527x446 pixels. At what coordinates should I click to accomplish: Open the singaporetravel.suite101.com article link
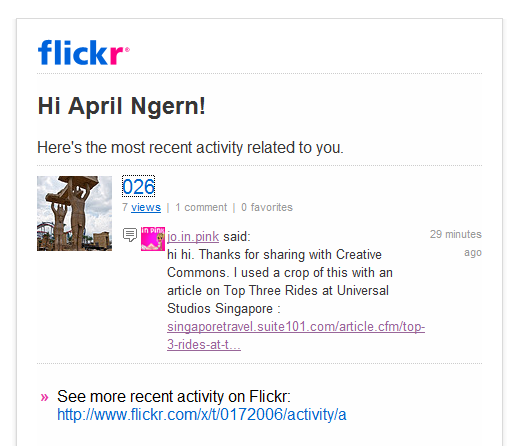point(296,327)
